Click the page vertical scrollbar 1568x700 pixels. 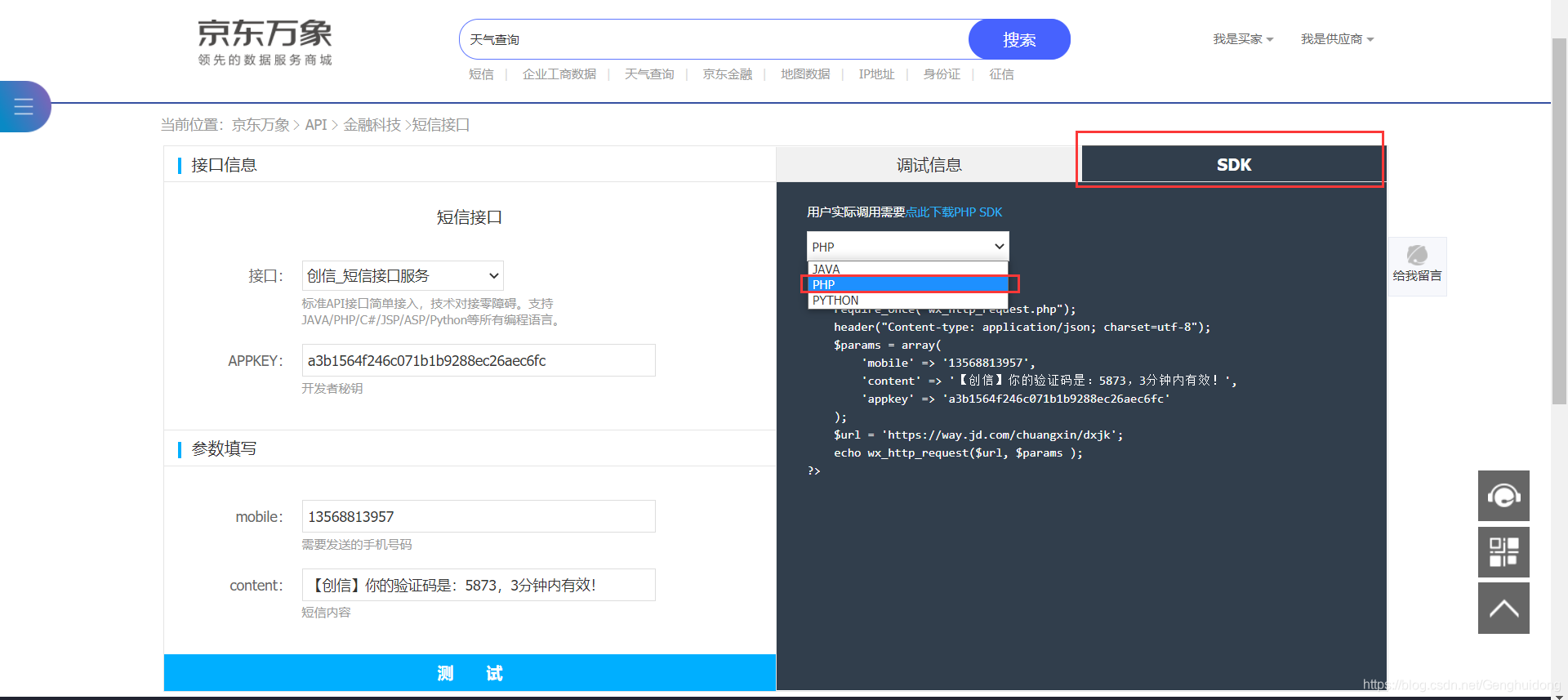[1559, 221]
